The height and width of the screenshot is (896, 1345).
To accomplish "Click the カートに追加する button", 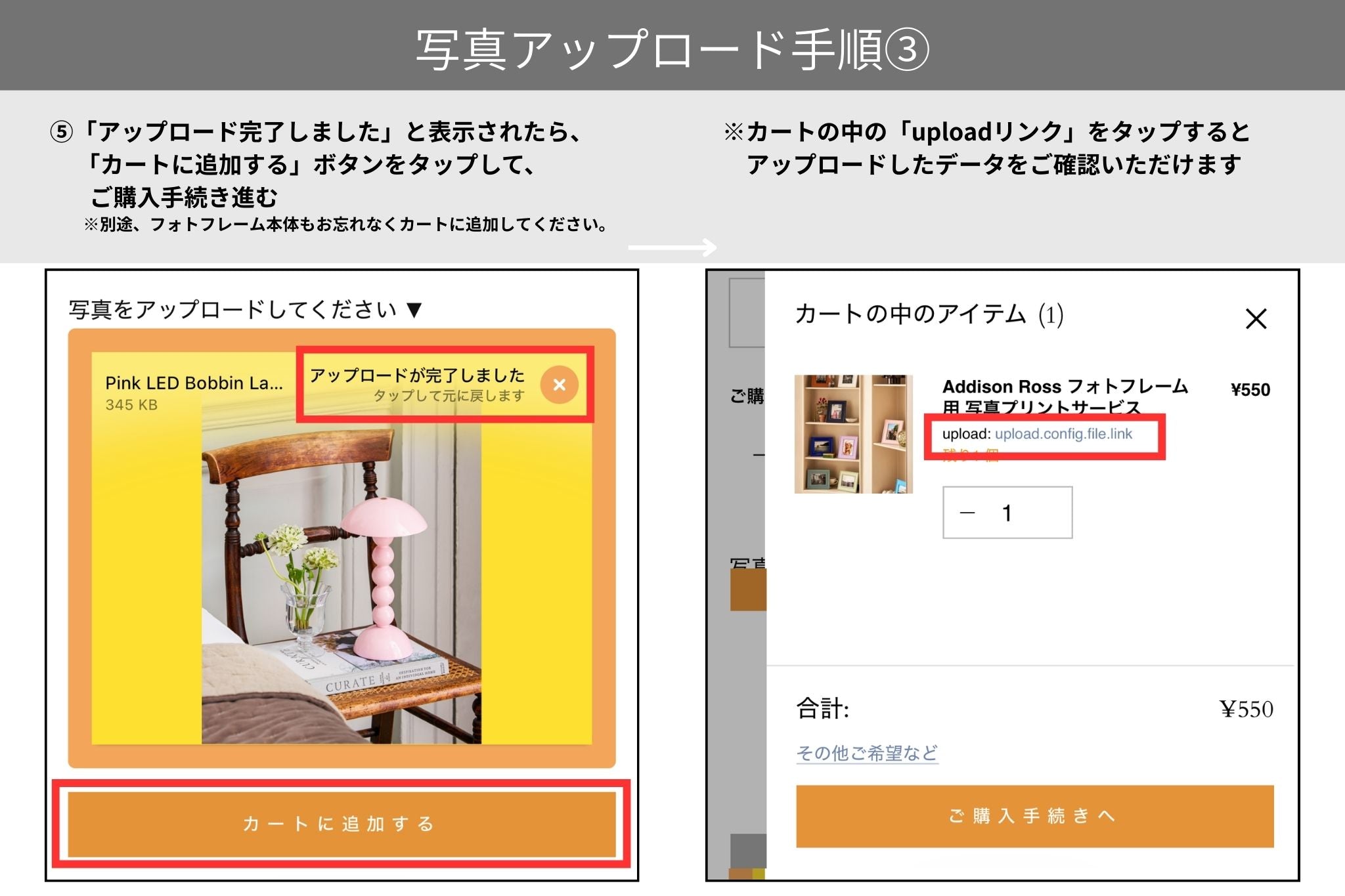I will point(342,824).
